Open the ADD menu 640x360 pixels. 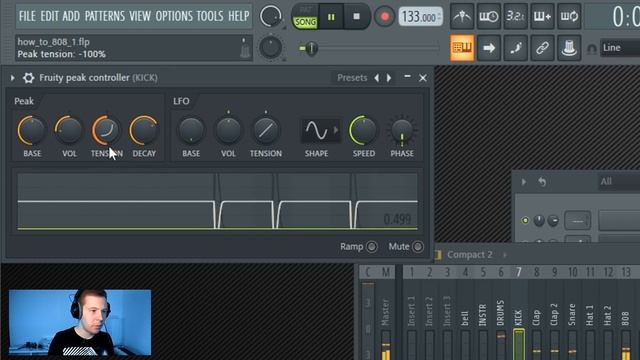(71, 16)
